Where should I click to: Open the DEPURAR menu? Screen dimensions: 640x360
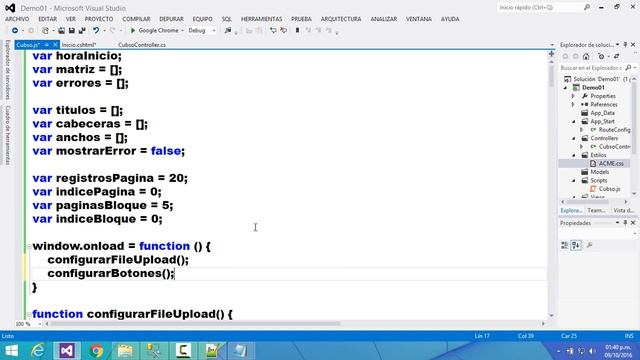pyautogui.click(x=171, y=19)
